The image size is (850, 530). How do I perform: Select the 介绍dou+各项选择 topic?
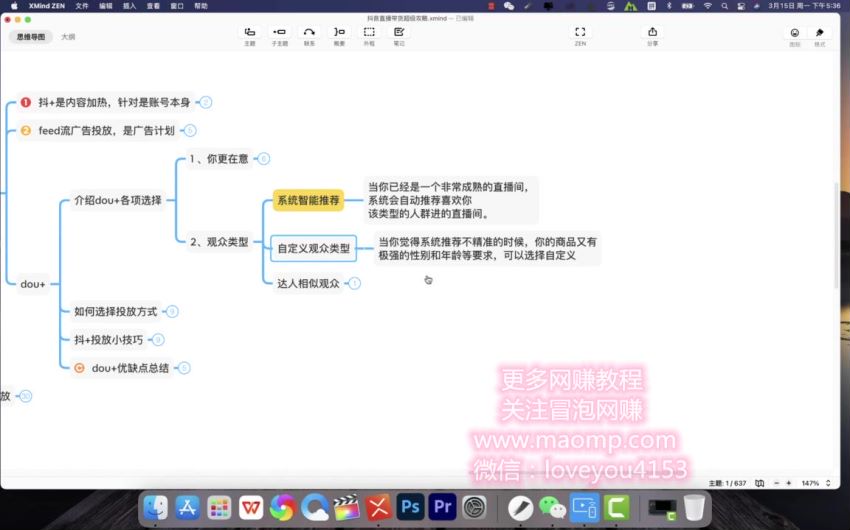(118, 200)
